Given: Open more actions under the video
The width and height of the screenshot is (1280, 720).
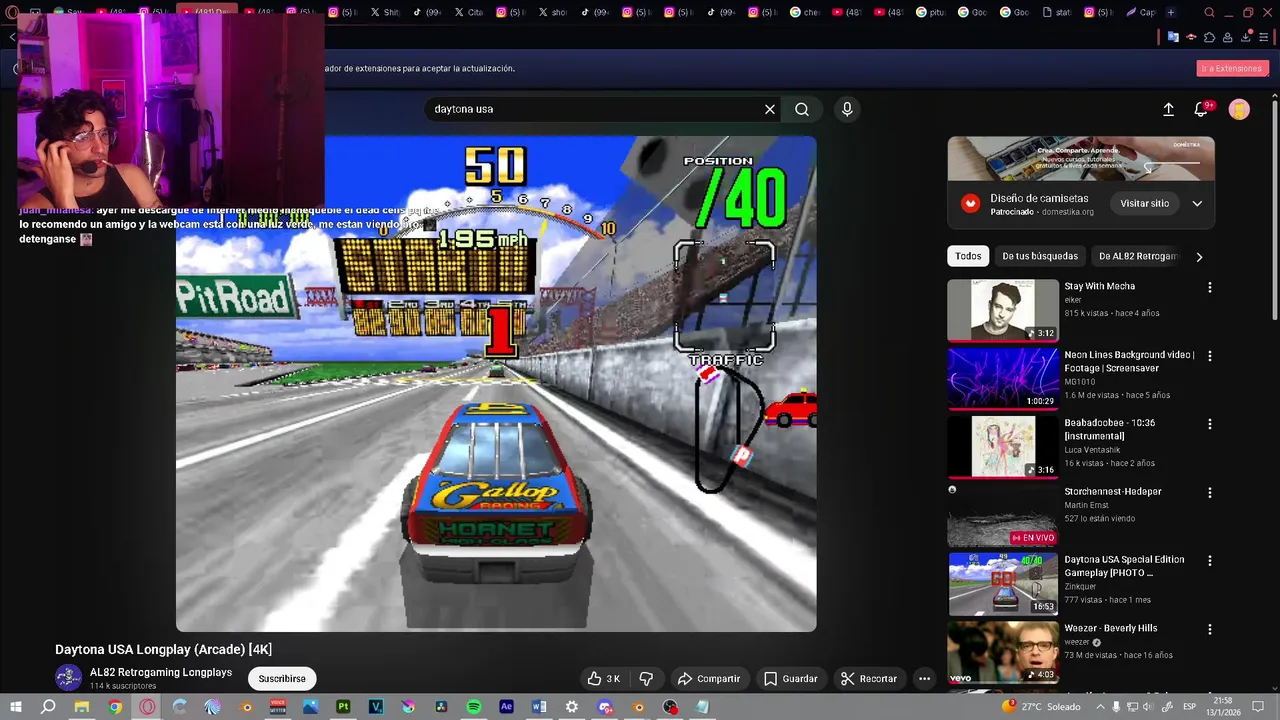Looking at the screenshot, I should (924, 678).
